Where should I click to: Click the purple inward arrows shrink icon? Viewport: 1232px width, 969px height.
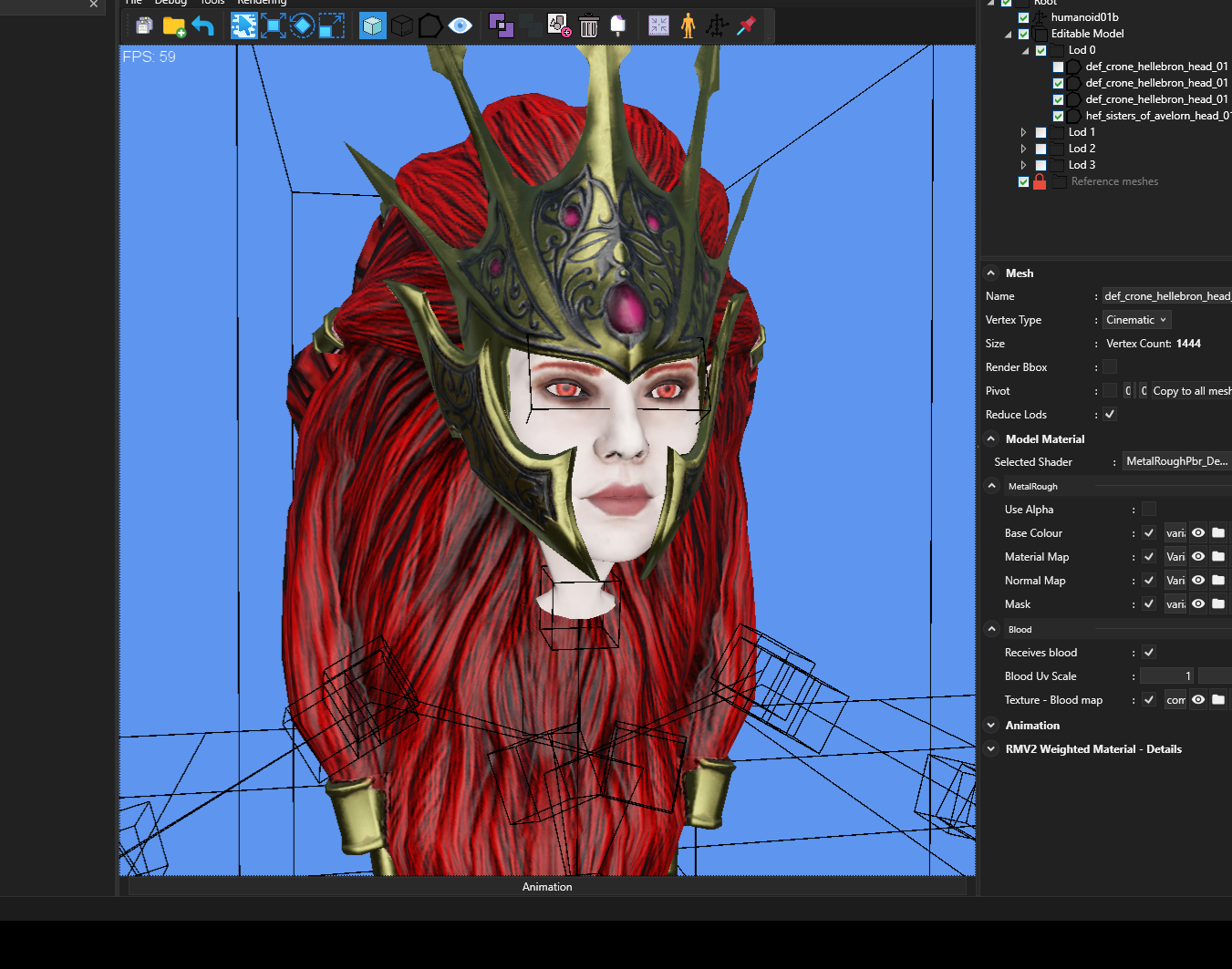coord(658,26)
